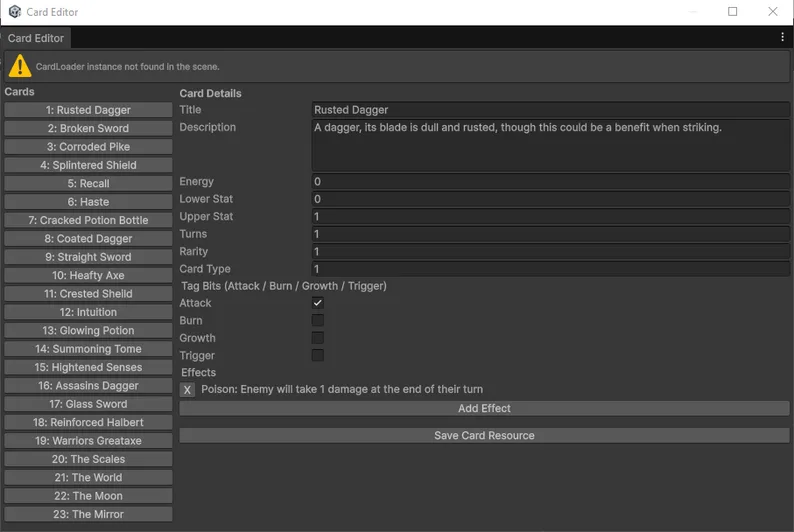Close the Card Editor window
The height and width of the screenshot is (532, 794).
[x=772, y=12]
